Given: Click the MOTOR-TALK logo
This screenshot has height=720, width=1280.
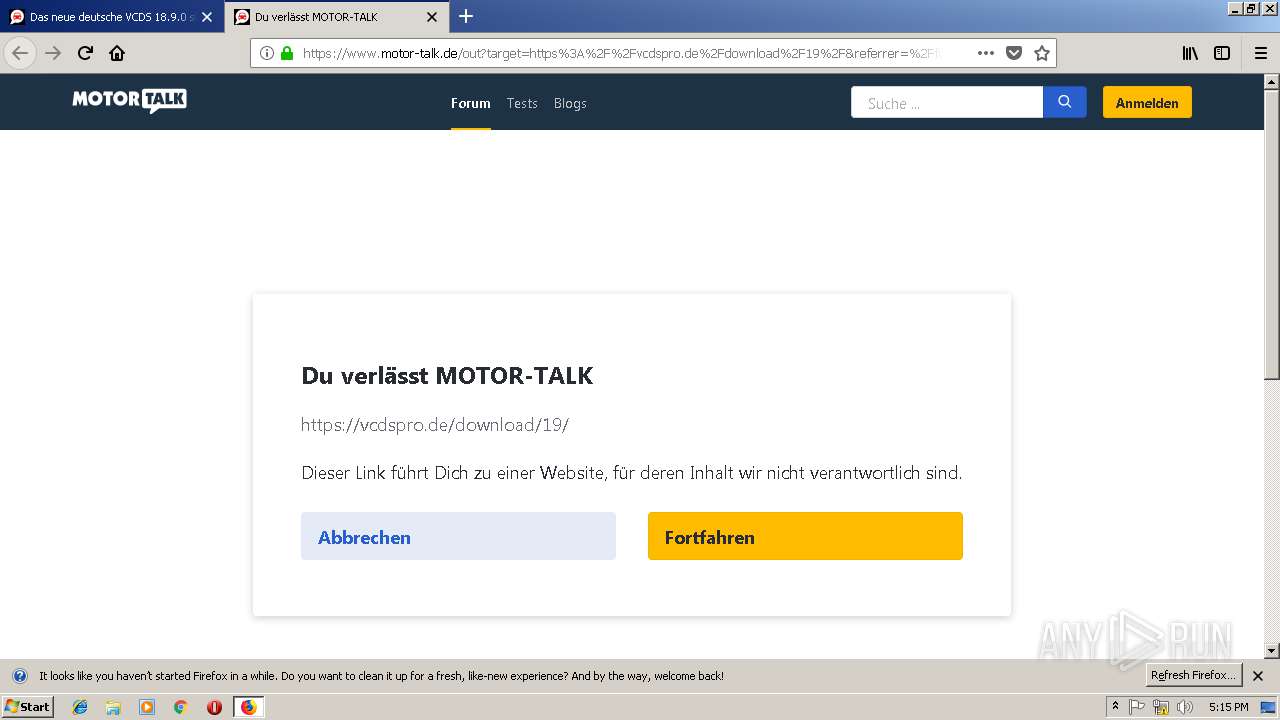Looking at the screenshot, I should 129,101.
